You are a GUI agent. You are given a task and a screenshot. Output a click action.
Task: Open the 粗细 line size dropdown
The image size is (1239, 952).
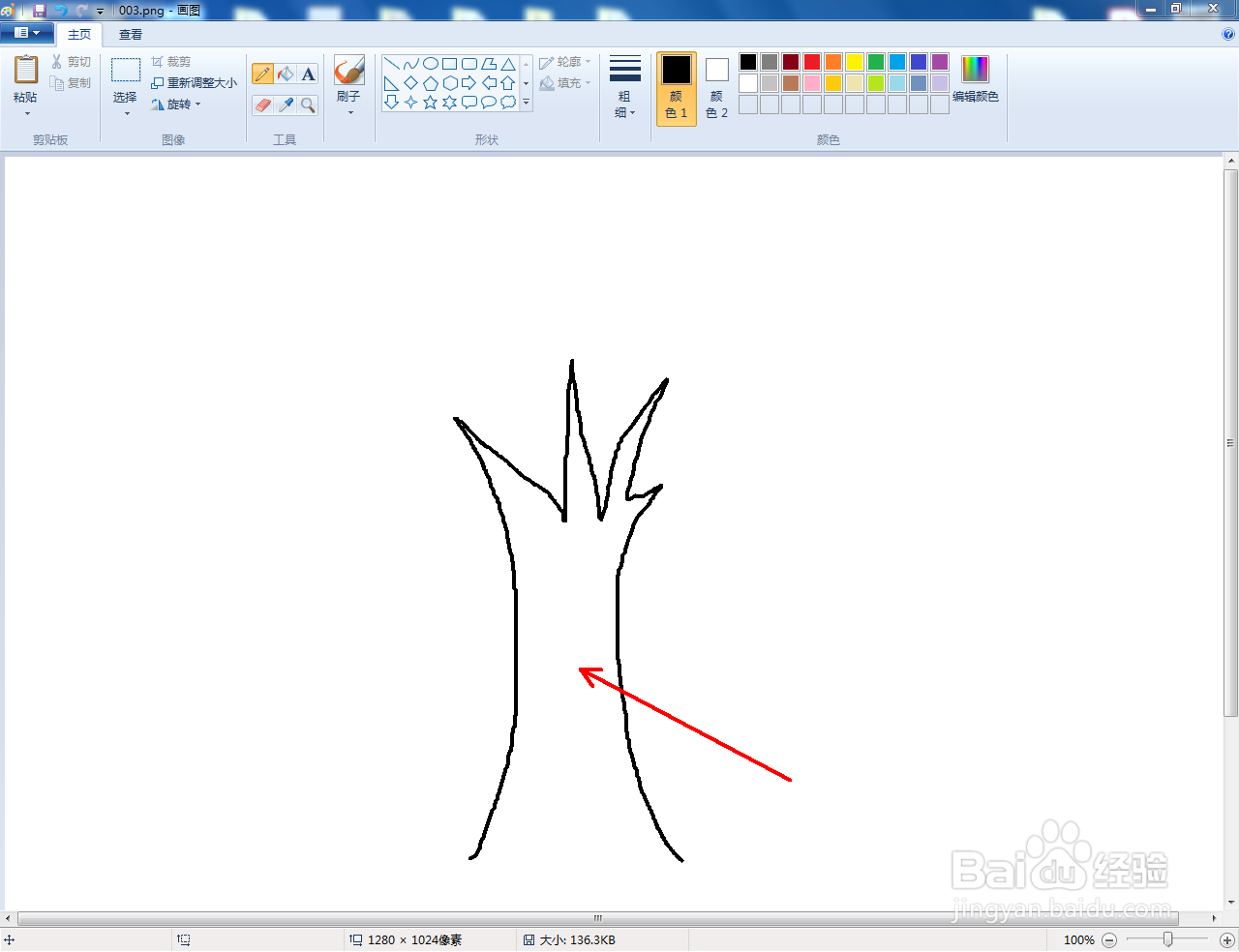pyautogui.click(x=624, y=87)
